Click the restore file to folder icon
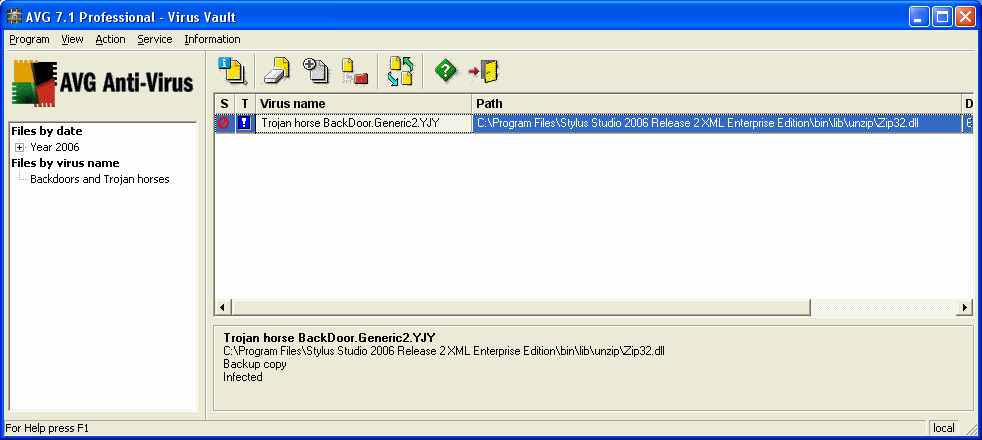982x440 pixels. 354,70
